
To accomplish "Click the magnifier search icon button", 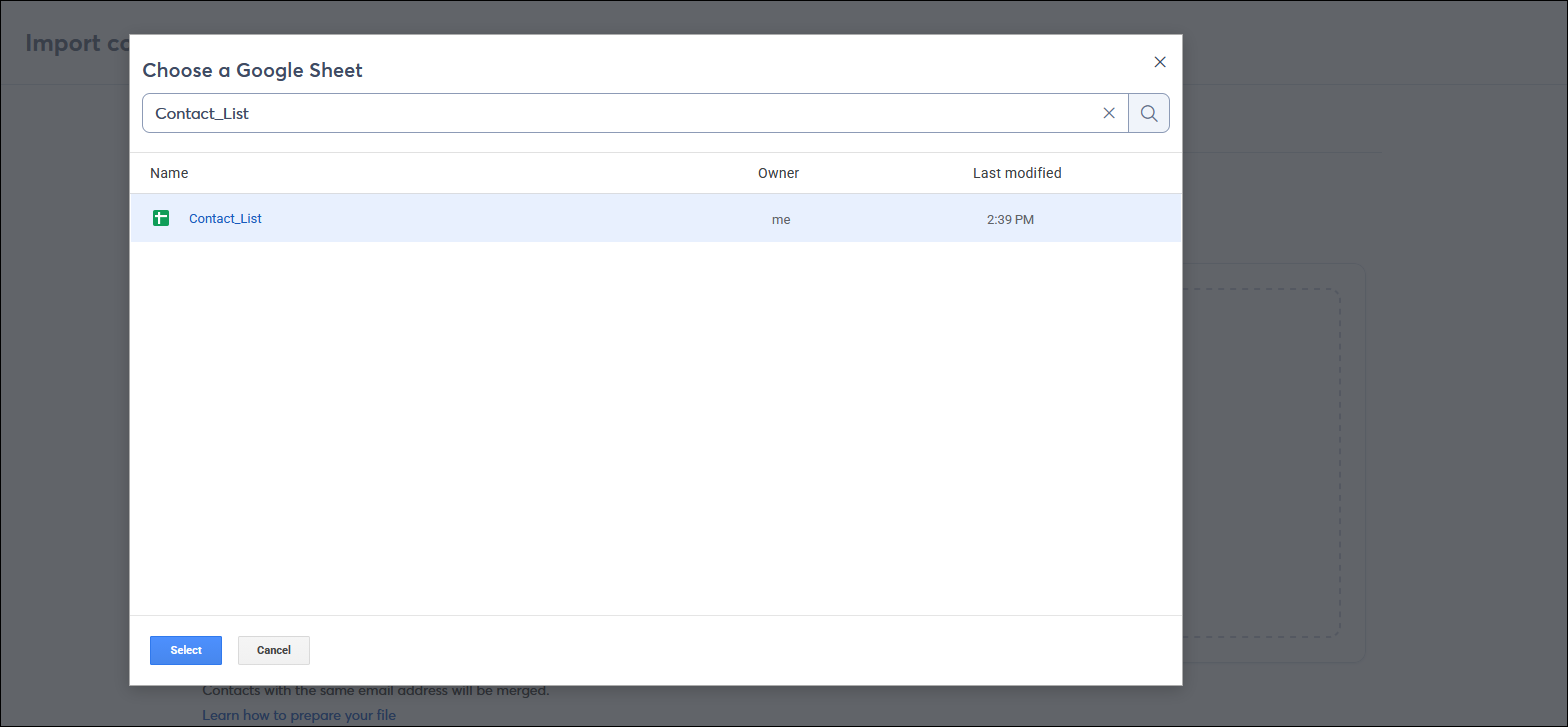I will coord(1149,113).
